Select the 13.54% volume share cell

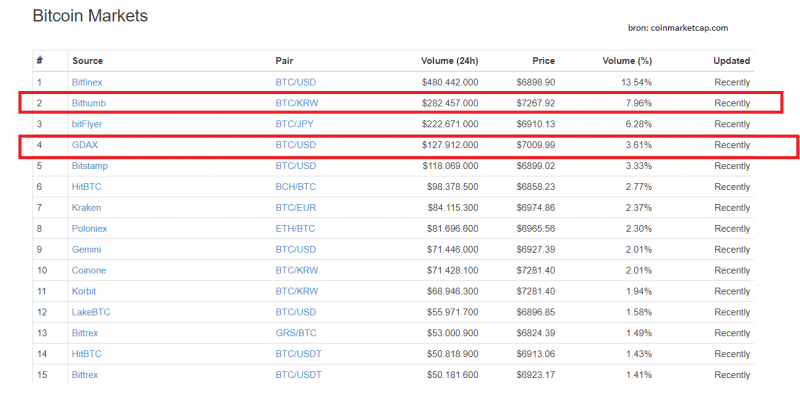click(638, 82)
